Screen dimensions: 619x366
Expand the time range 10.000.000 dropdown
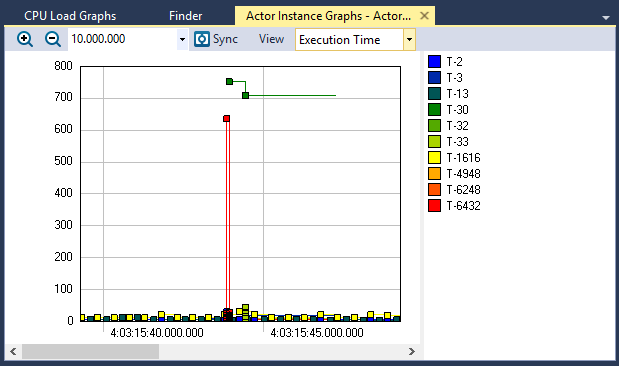[182, 39]
